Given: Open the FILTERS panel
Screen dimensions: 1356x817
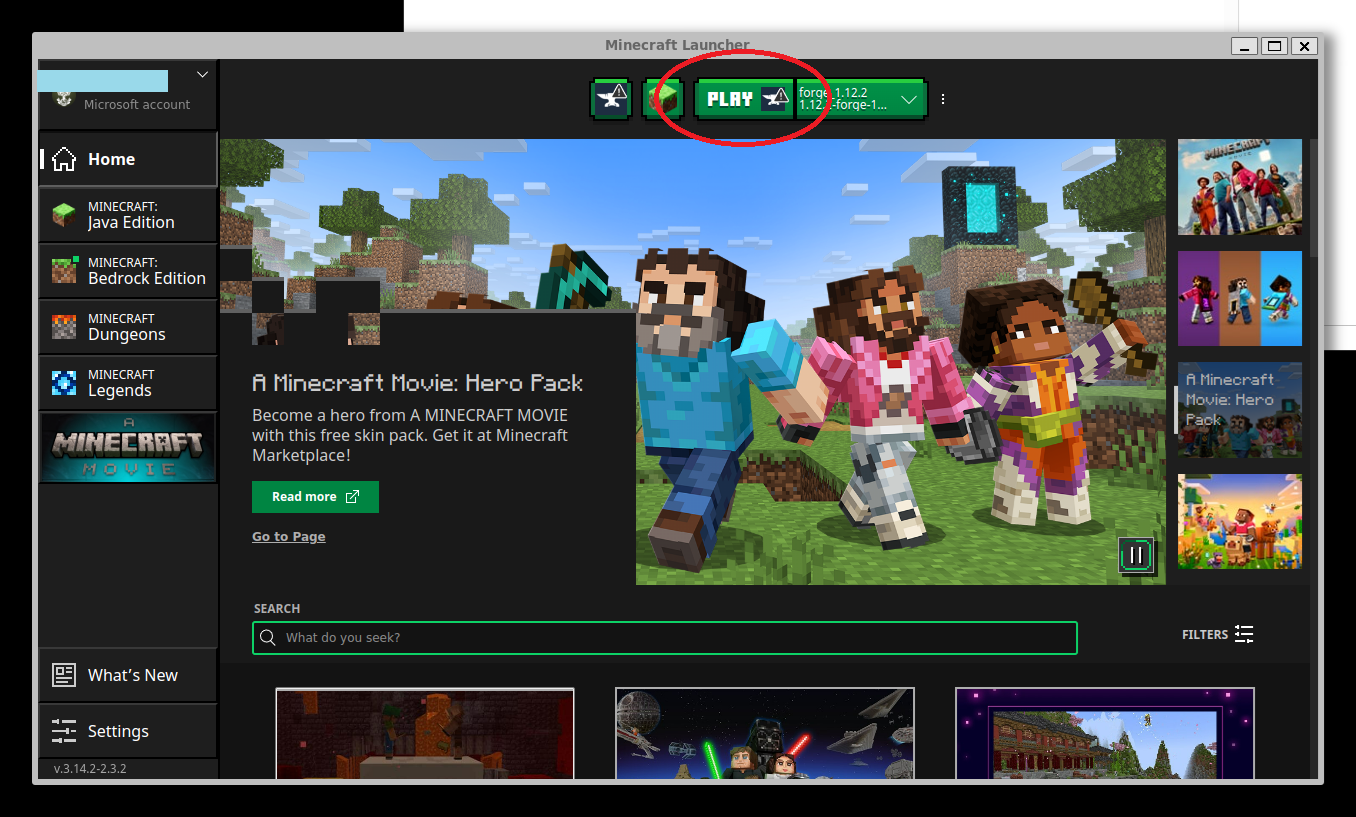Looking at the screenshot, I should pos(1217,634).
